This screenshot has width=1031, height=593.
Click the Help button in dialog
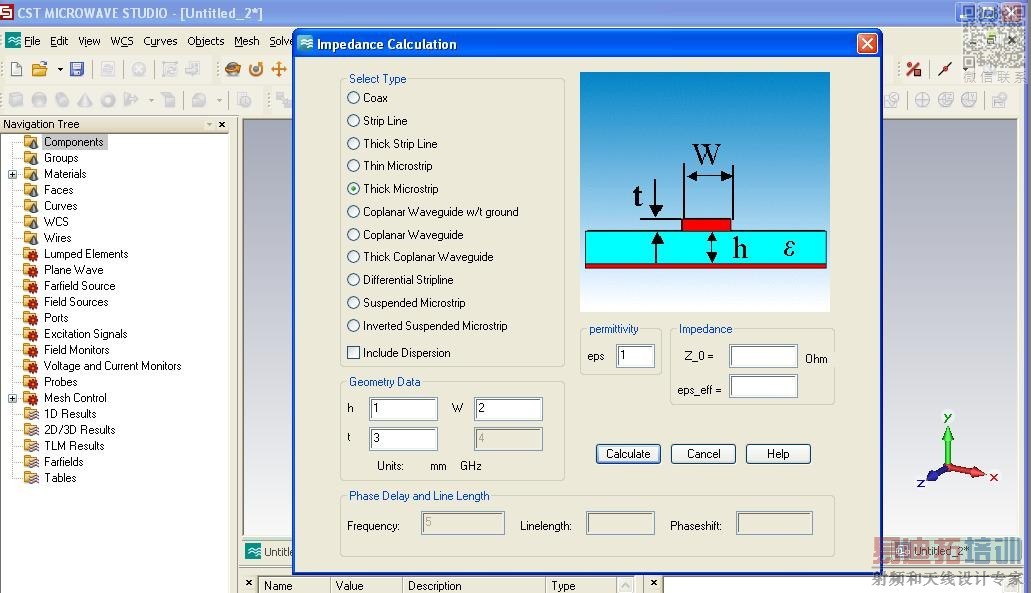pyautogui.click(x=778, y=454)
